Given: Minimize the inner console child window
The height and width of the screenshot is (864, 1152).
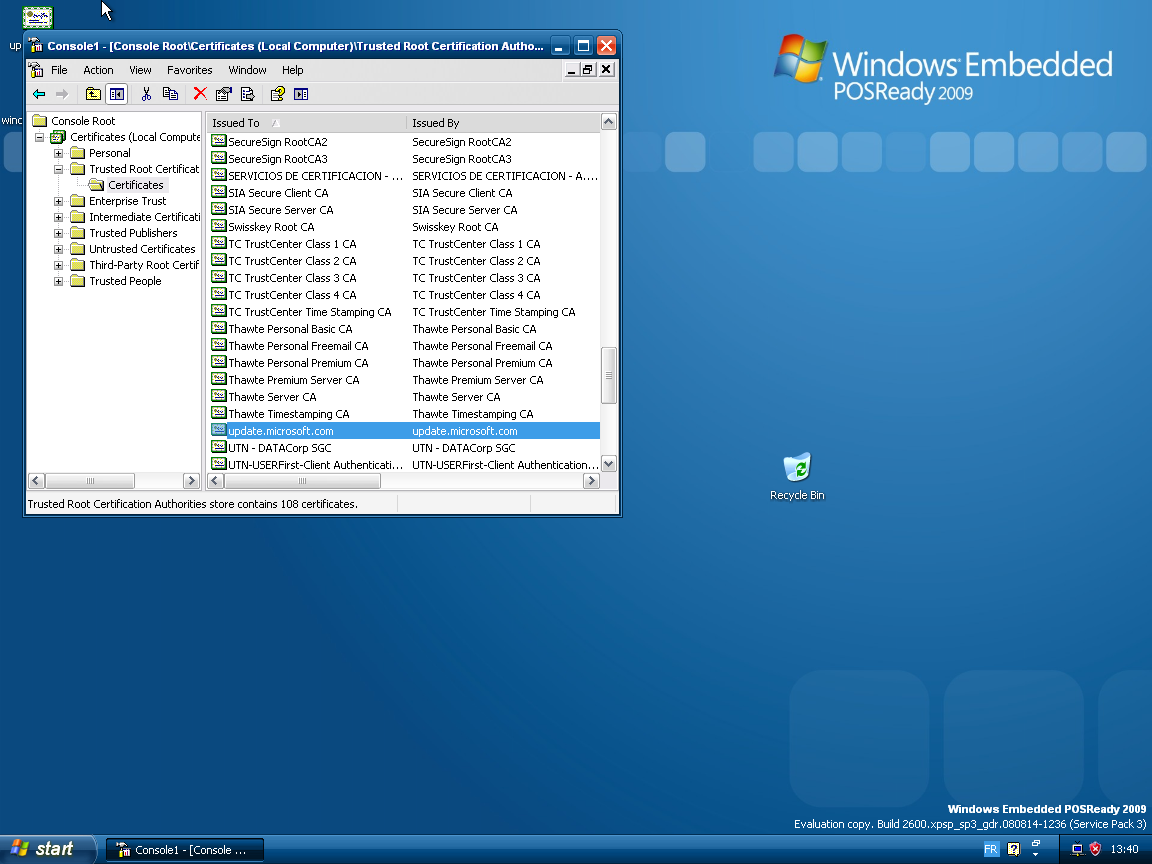Looking at the screenshot, I should (572, 70).
